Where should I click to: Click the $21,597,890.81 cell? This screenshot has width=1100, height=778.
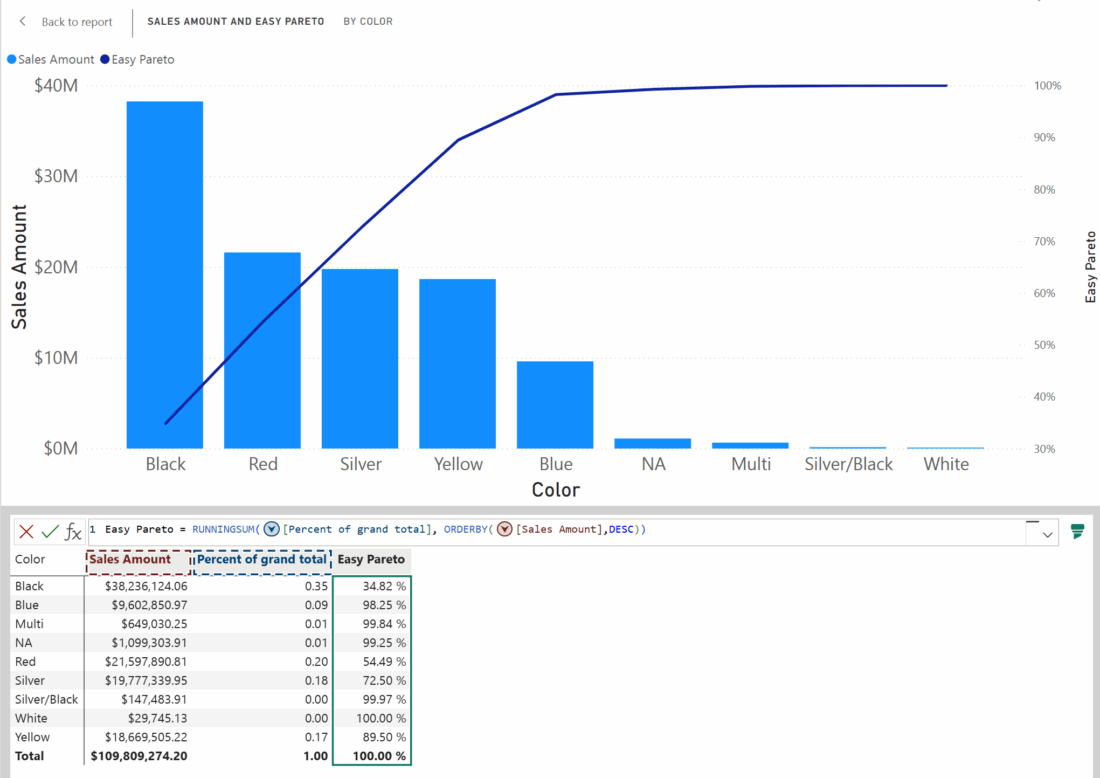[146, 662]
